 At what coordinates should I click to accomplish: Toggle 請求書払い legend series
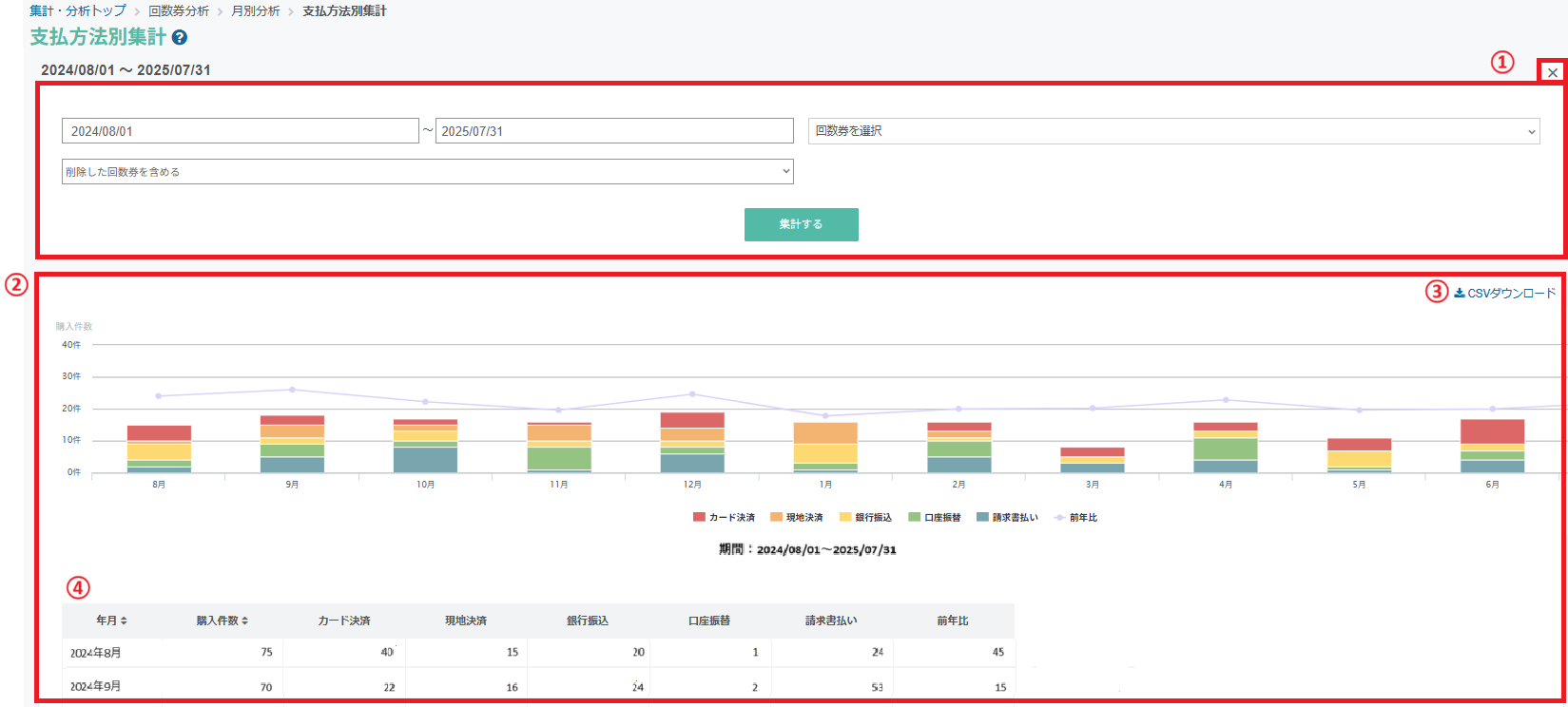pos(1007,518)
